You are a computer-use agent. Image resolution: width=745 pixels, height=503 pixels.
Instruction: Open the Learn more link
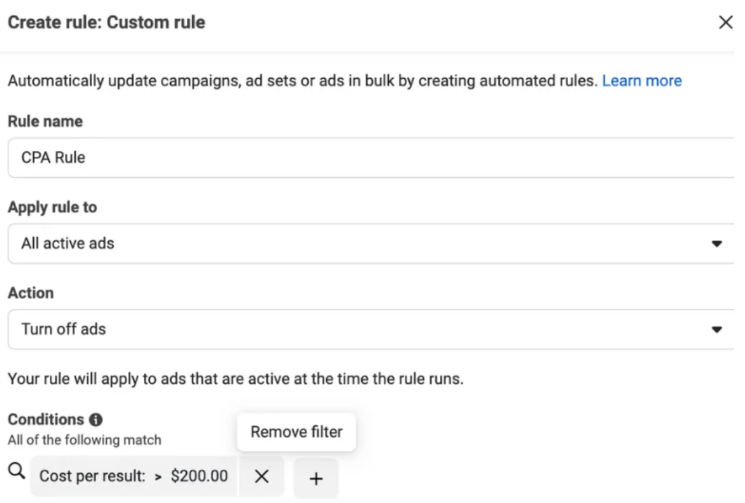[x=642, y=80]
